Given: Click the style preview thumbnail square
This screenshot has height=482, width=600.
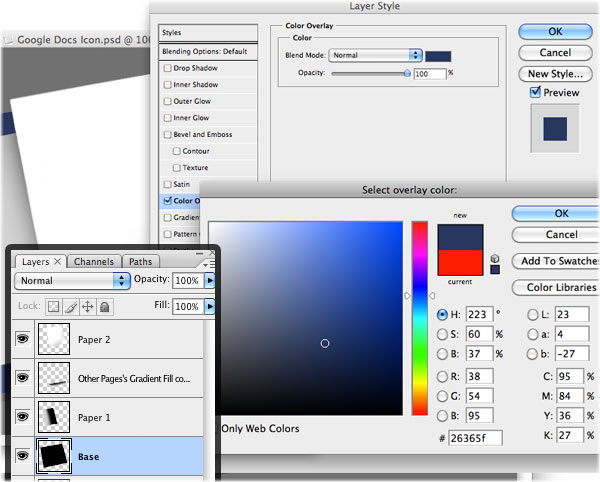Looking at the screenshot, I should tap(555, 129).
